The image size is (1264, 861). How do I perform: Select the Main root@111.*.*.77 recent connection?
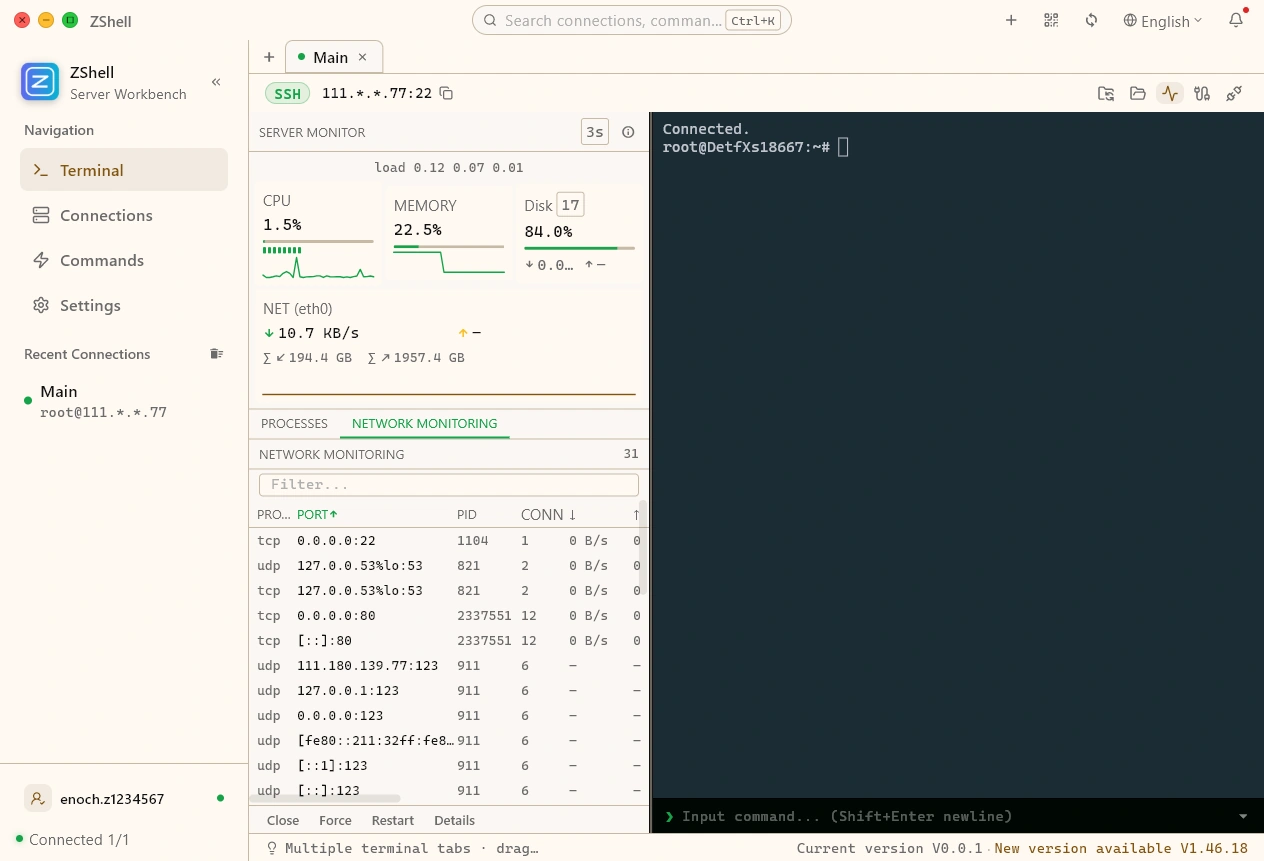coord(124,401)
